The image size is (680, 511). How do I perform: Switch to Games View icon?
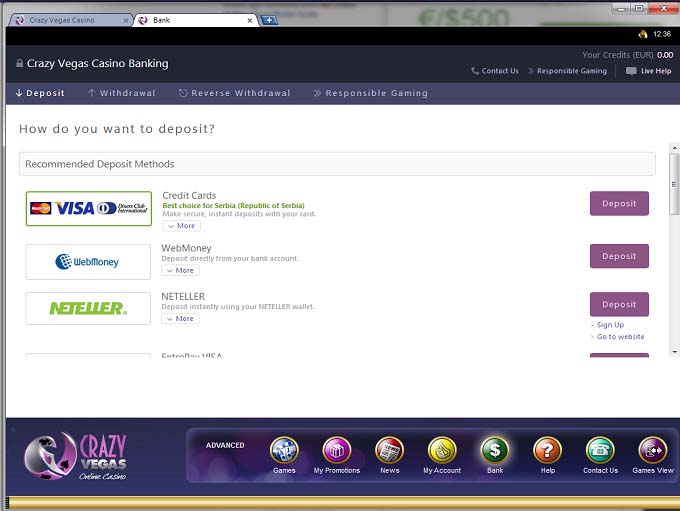coord(652,451)
